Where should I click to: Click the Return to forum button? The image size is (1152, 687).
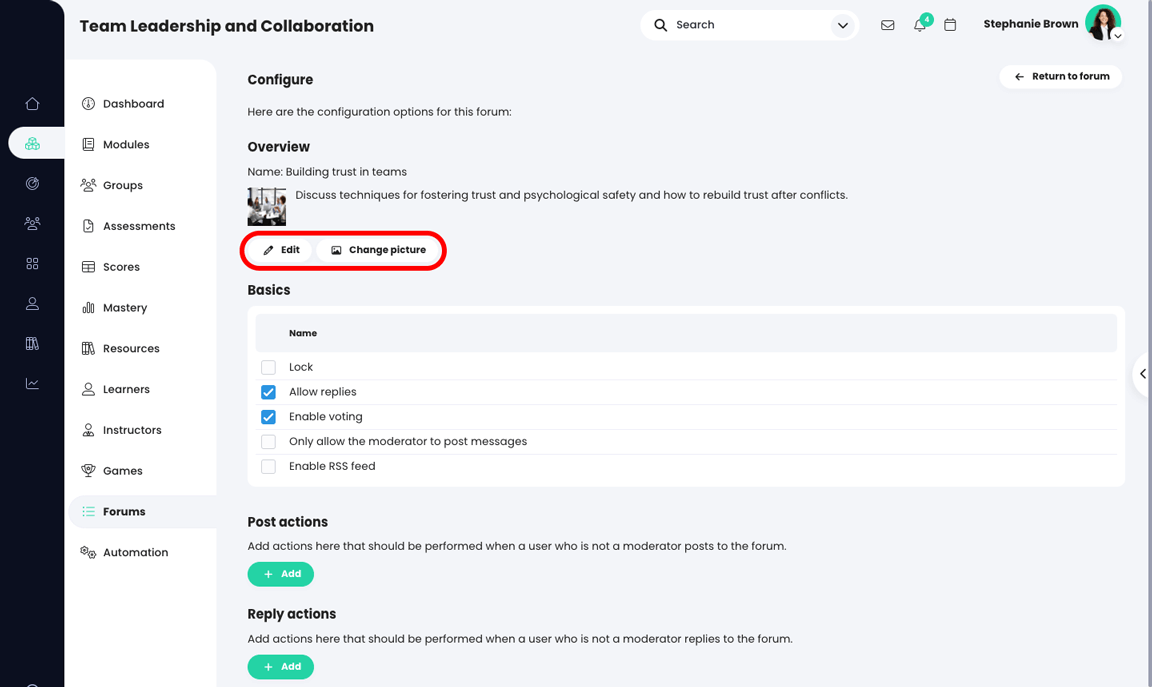1060,76
